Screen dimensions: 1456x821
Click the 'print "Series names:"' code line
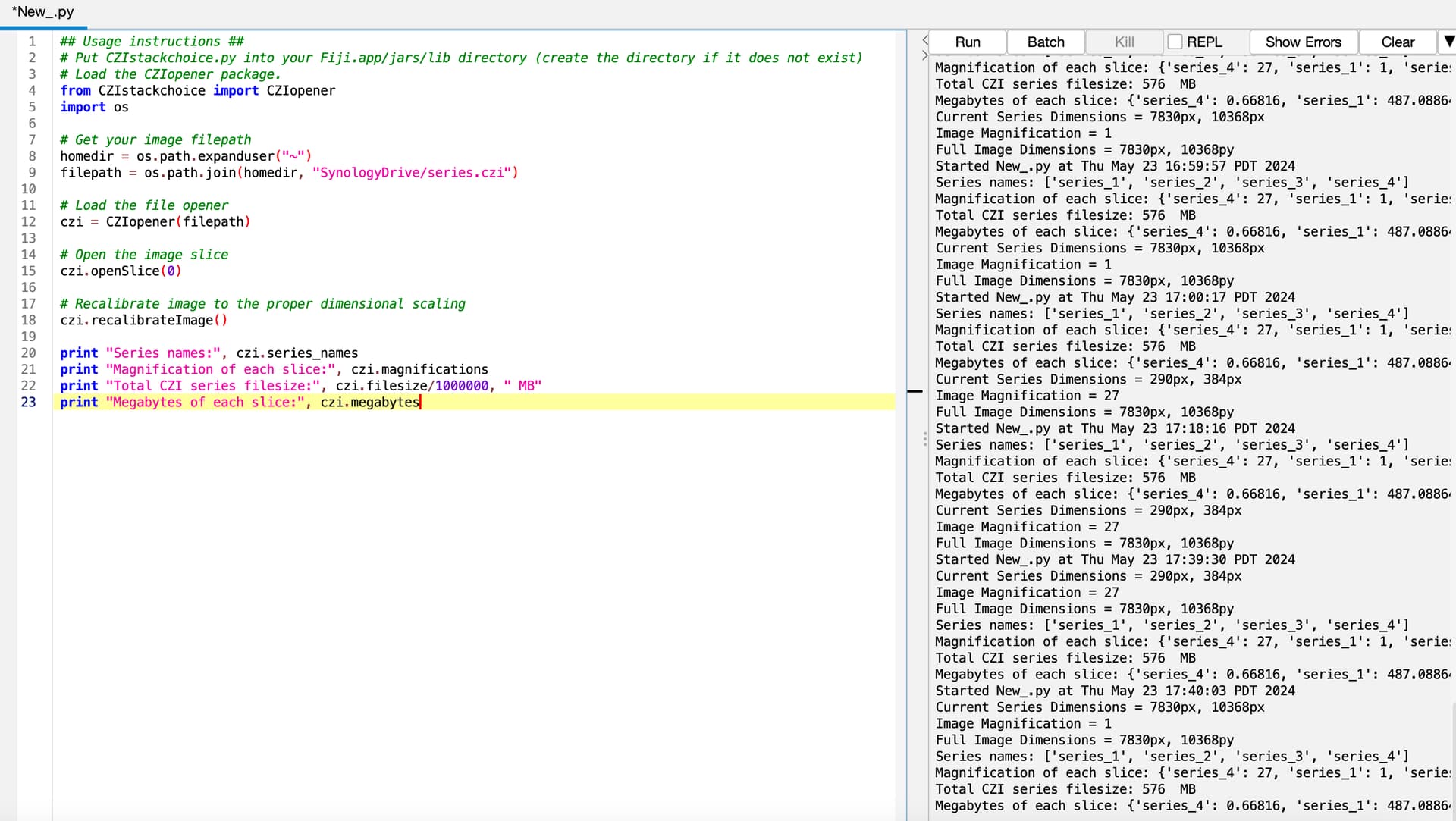[x=209, y=353]
